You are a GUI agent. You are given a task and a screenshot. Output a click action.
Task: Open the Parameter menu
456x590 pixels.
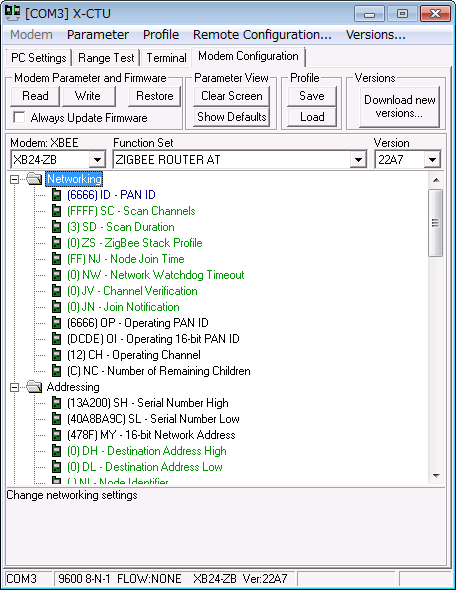point(98,35)
